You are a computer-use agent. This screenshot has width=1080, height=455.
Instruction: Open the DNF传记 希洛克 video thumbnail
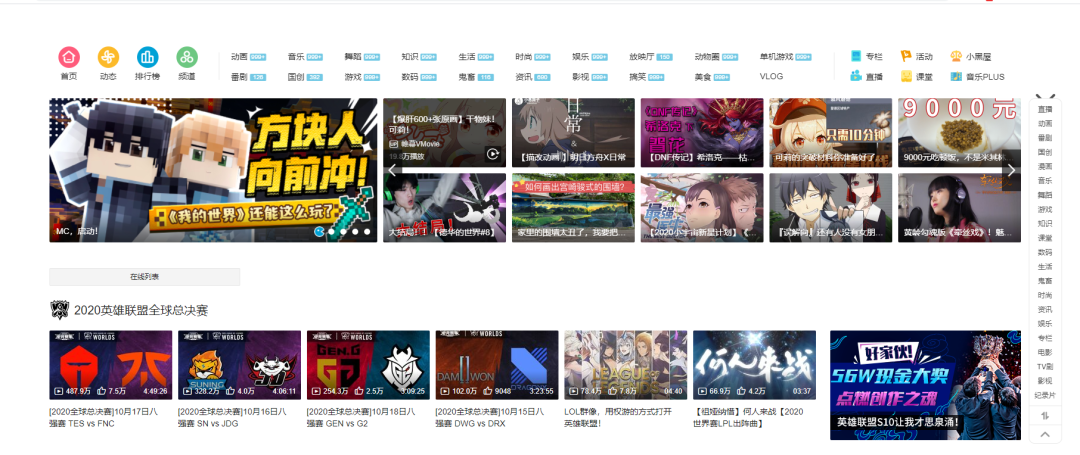coord(702,132)
